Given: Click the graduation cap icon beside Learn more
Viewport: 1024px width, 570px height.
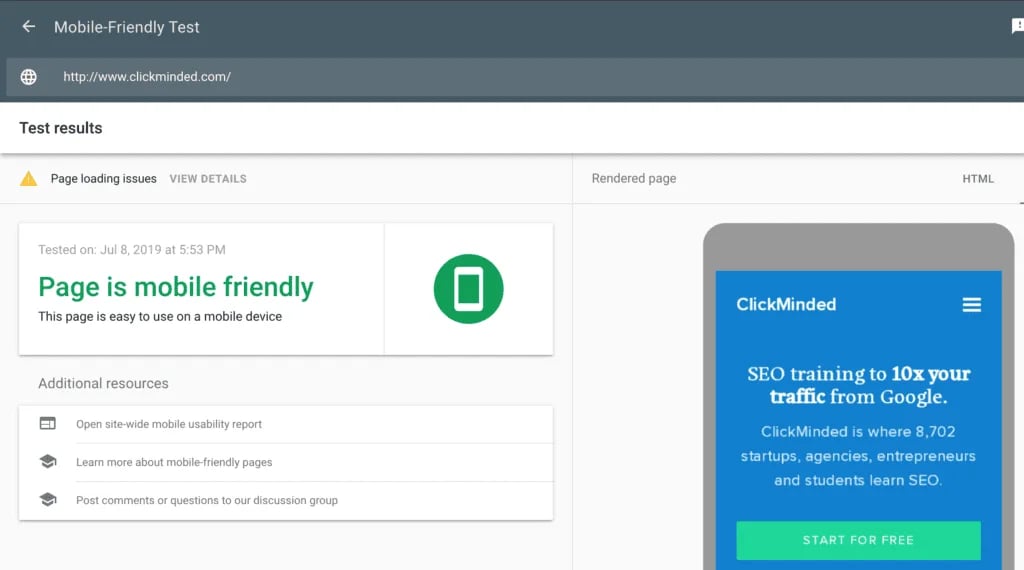Looking at the screenshot, I should point(48,462).
